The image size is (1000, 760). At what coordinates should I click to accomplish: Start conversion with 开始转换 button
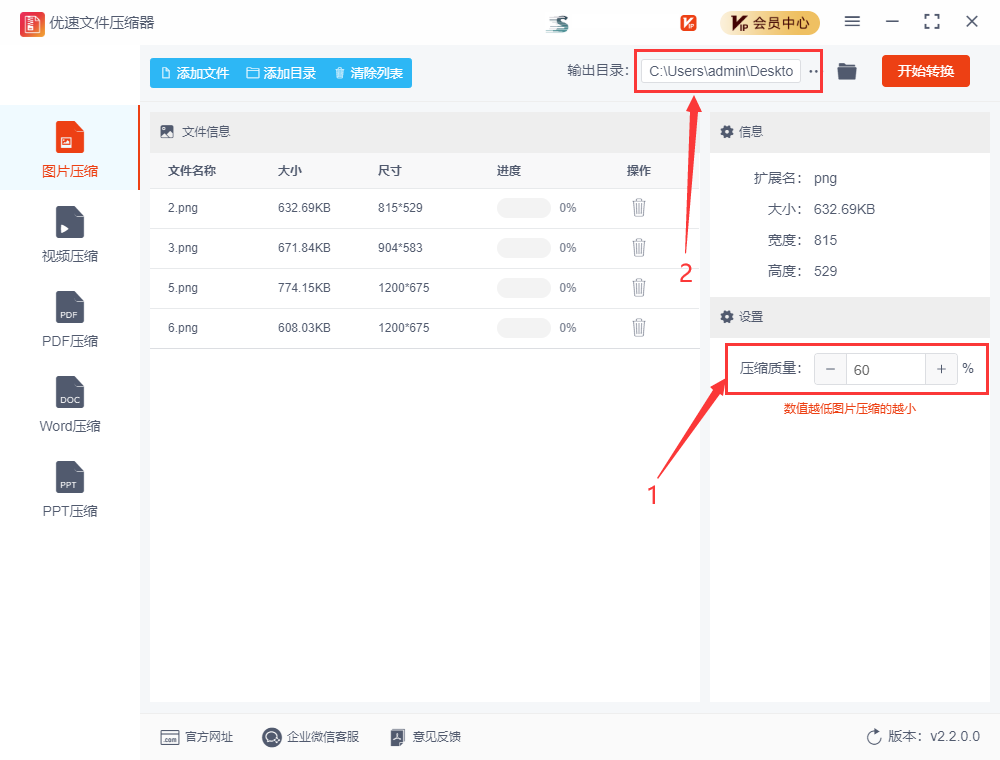pyautogui.click(x=925, y=71)
